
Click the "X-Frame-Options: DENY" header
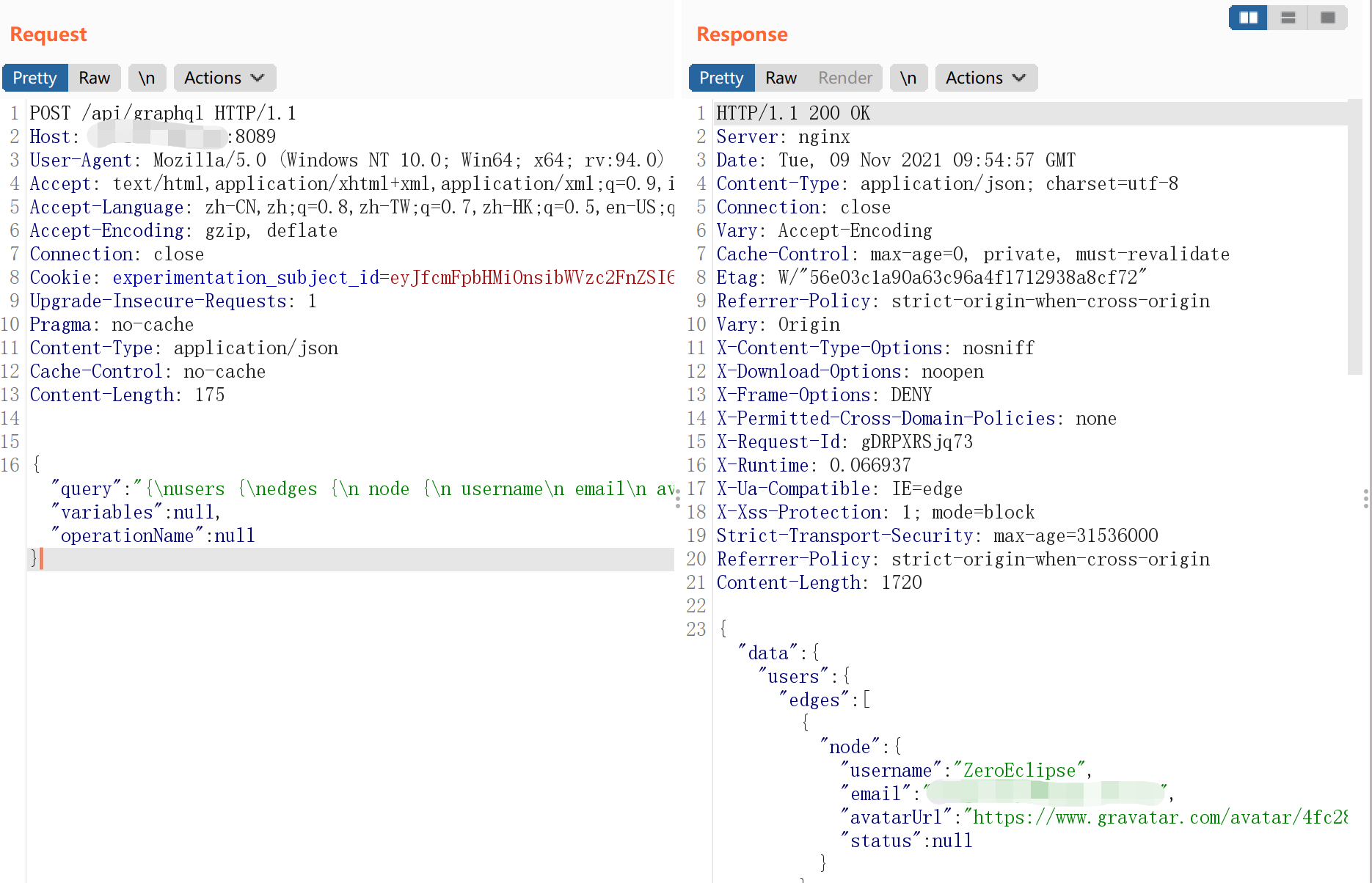click(824, 395)
